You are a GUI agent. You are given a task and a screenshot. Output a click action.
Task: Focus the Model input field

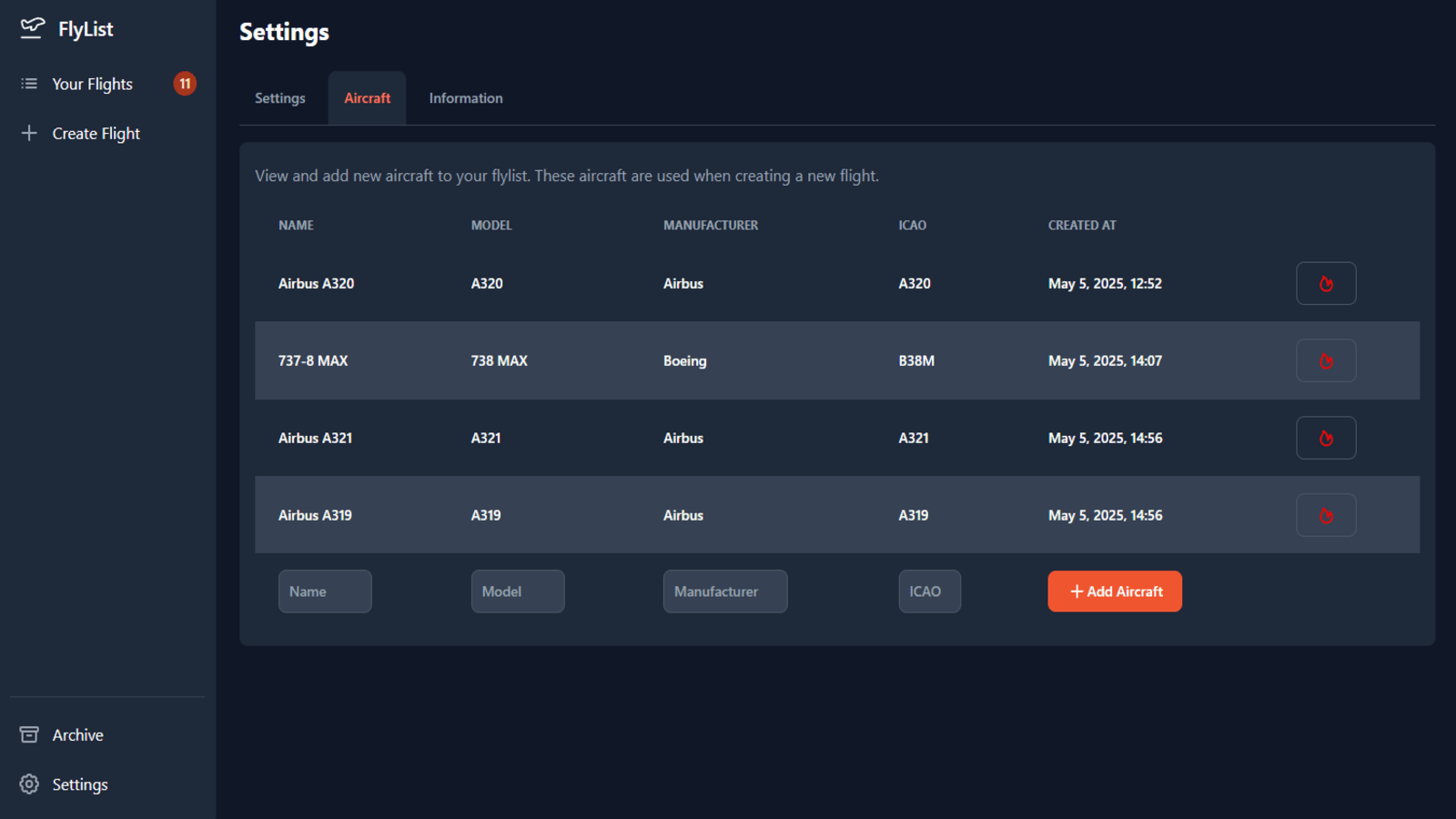pos(518,591)
